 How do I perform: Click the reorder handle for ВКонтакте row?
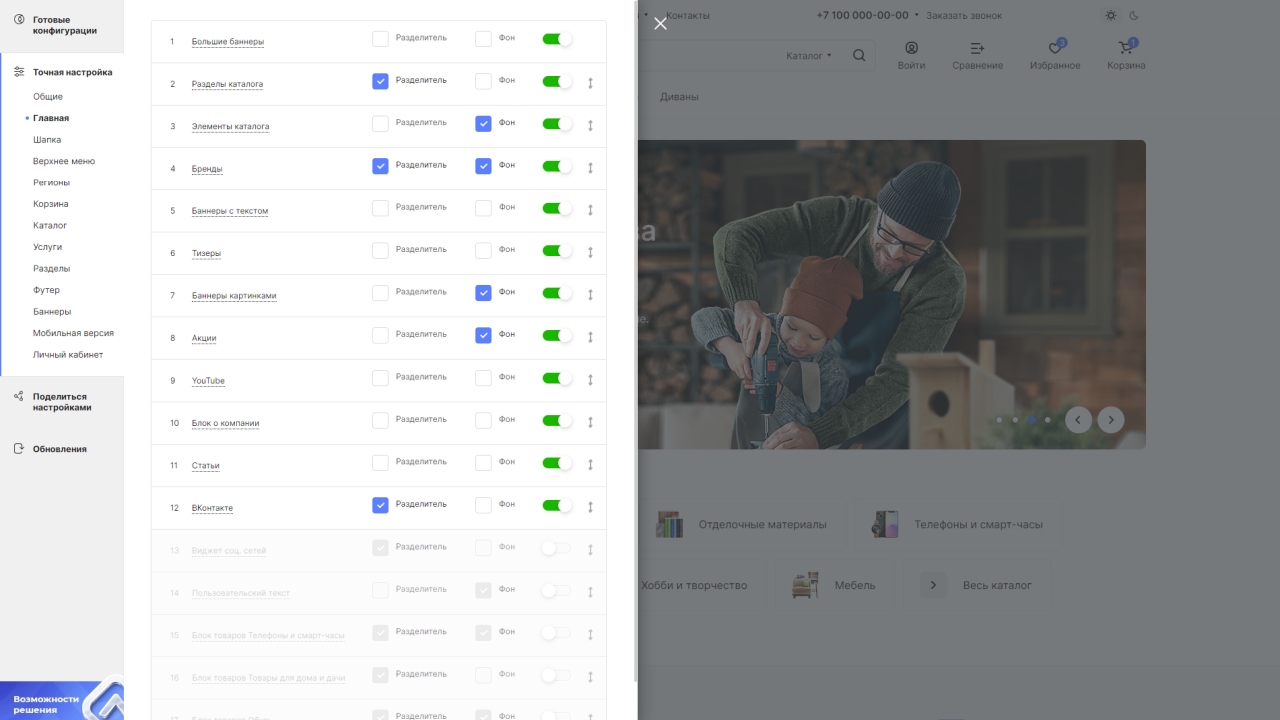point(590,507)
